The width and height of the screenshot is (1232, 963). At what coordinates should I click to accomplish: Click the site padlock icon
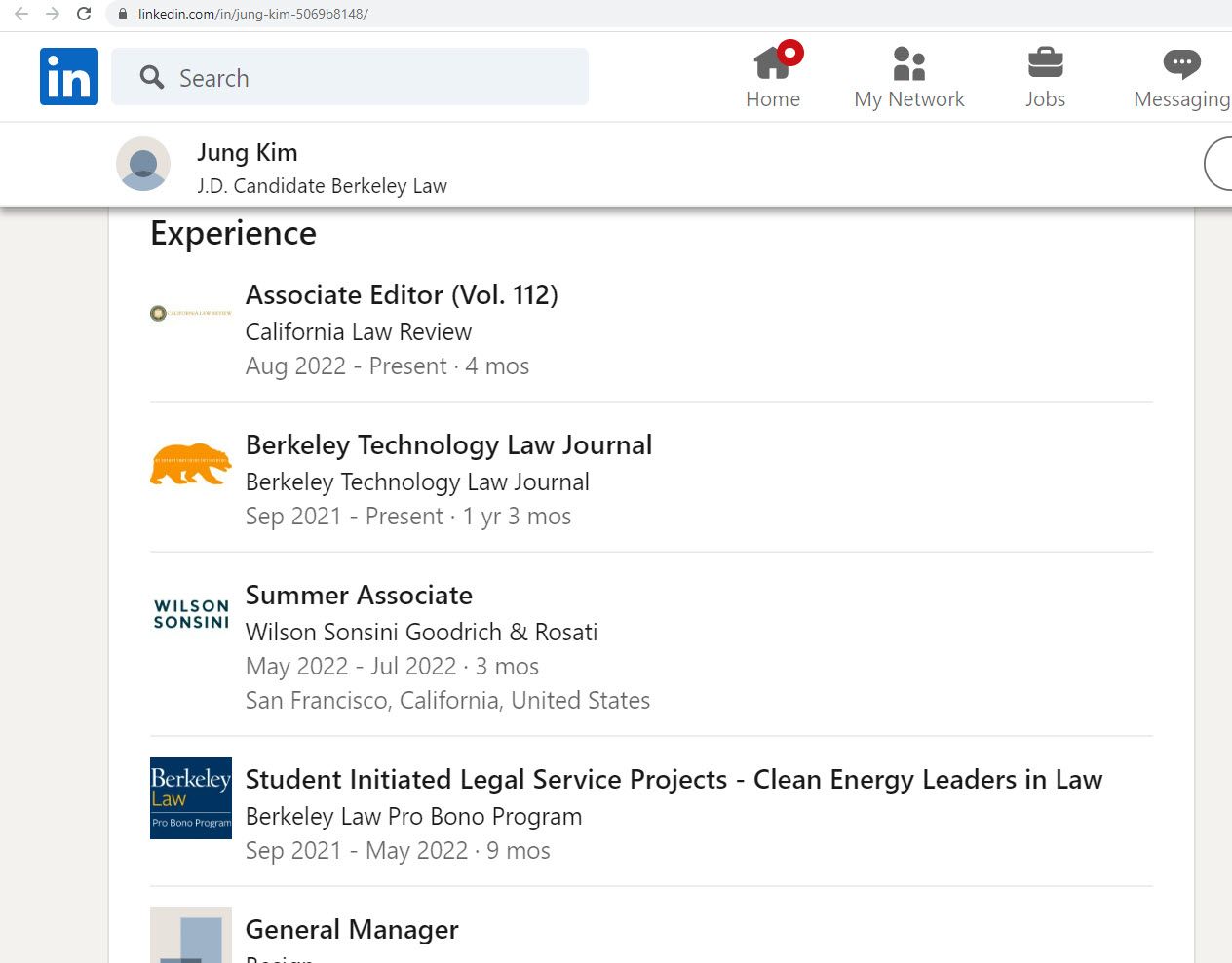[123, 14]
